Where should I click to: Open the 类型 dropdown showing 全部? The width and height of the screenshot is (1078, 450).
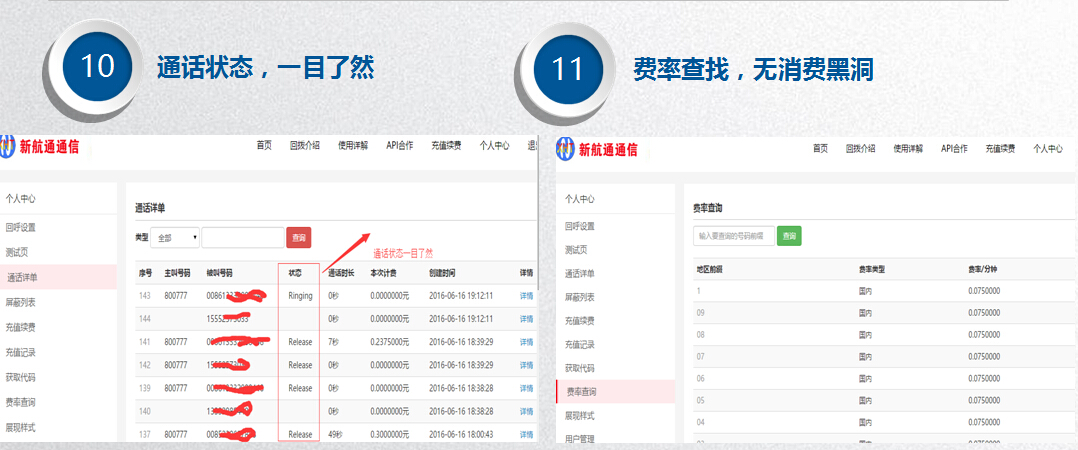coord(175,238)
